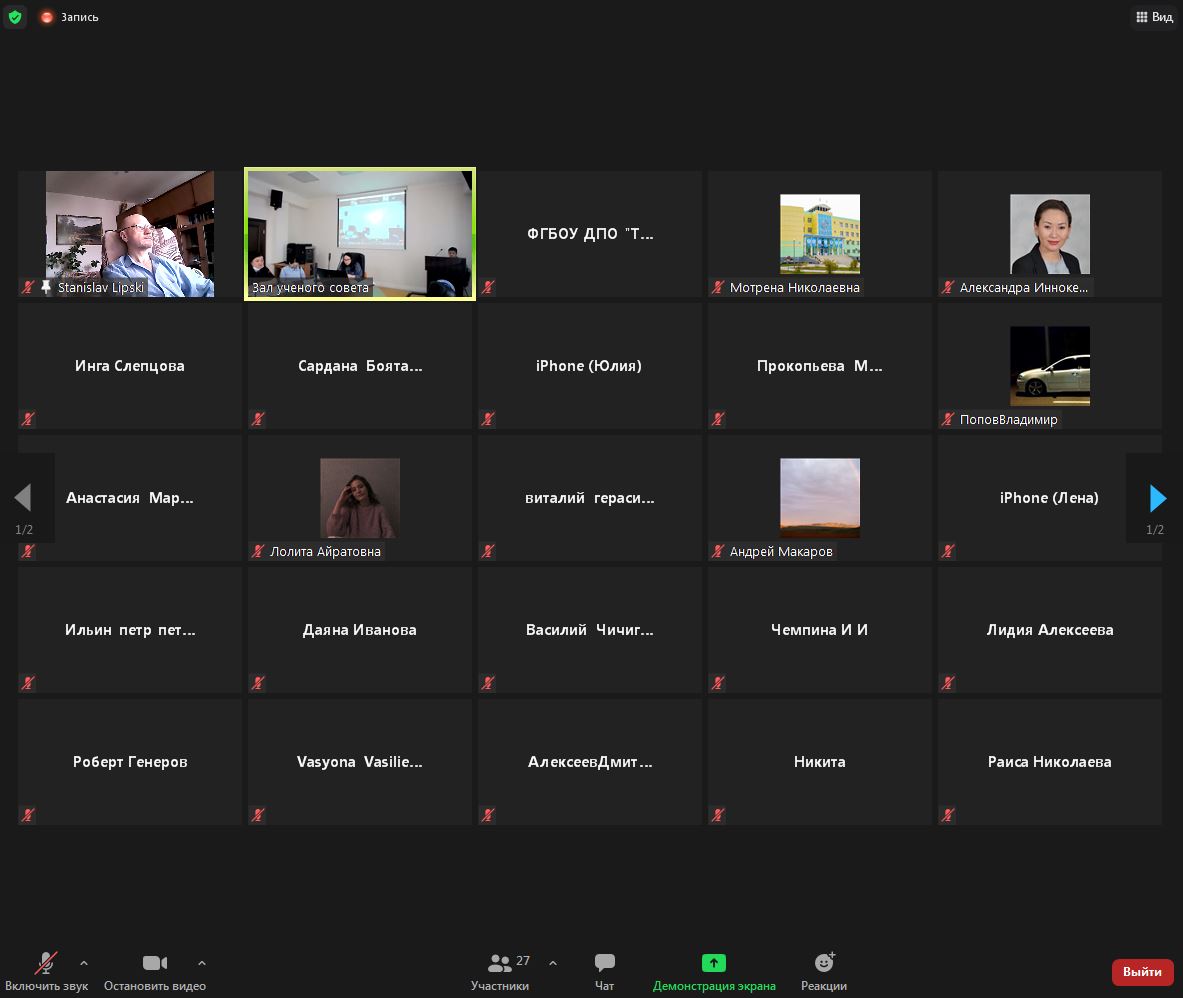Open the Вид view menu

point(1154,17)
